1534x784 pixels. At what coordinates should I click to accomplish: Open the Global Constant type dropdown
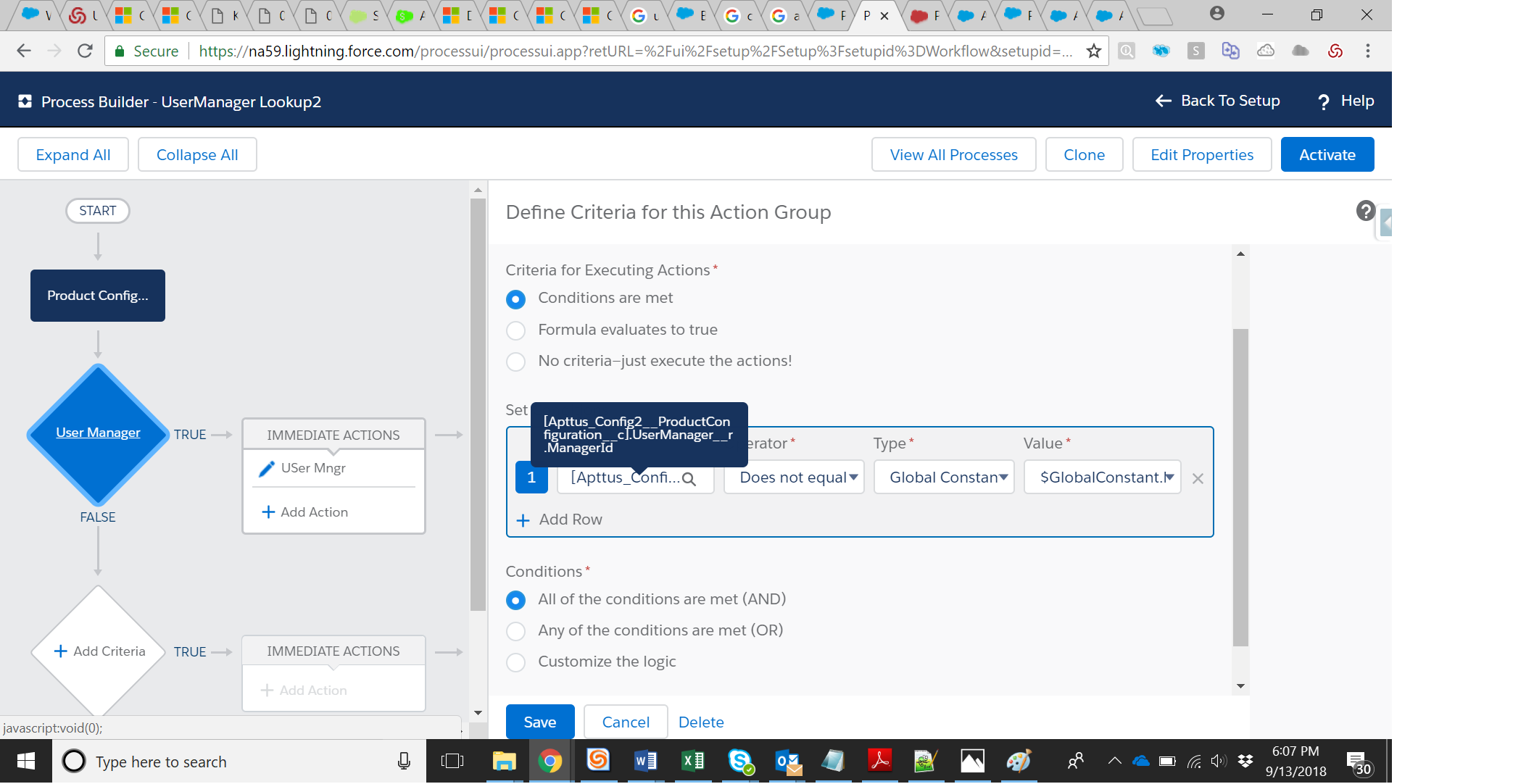944,478
